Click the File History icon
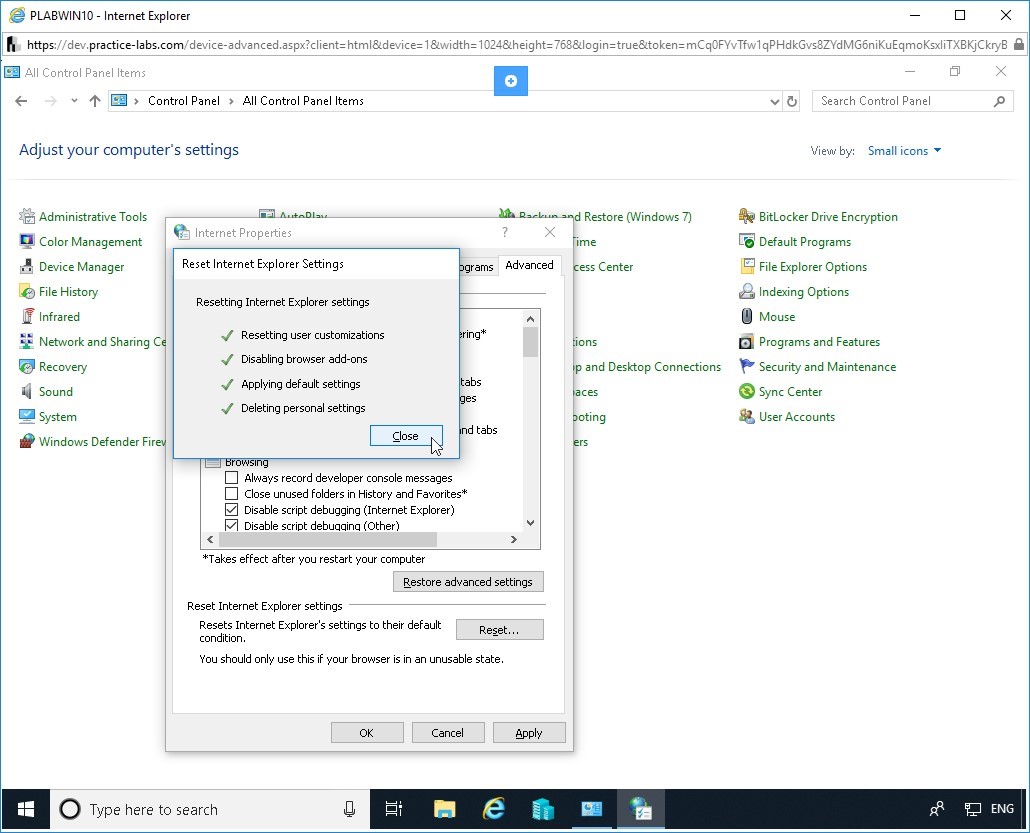 coord(27,291)
